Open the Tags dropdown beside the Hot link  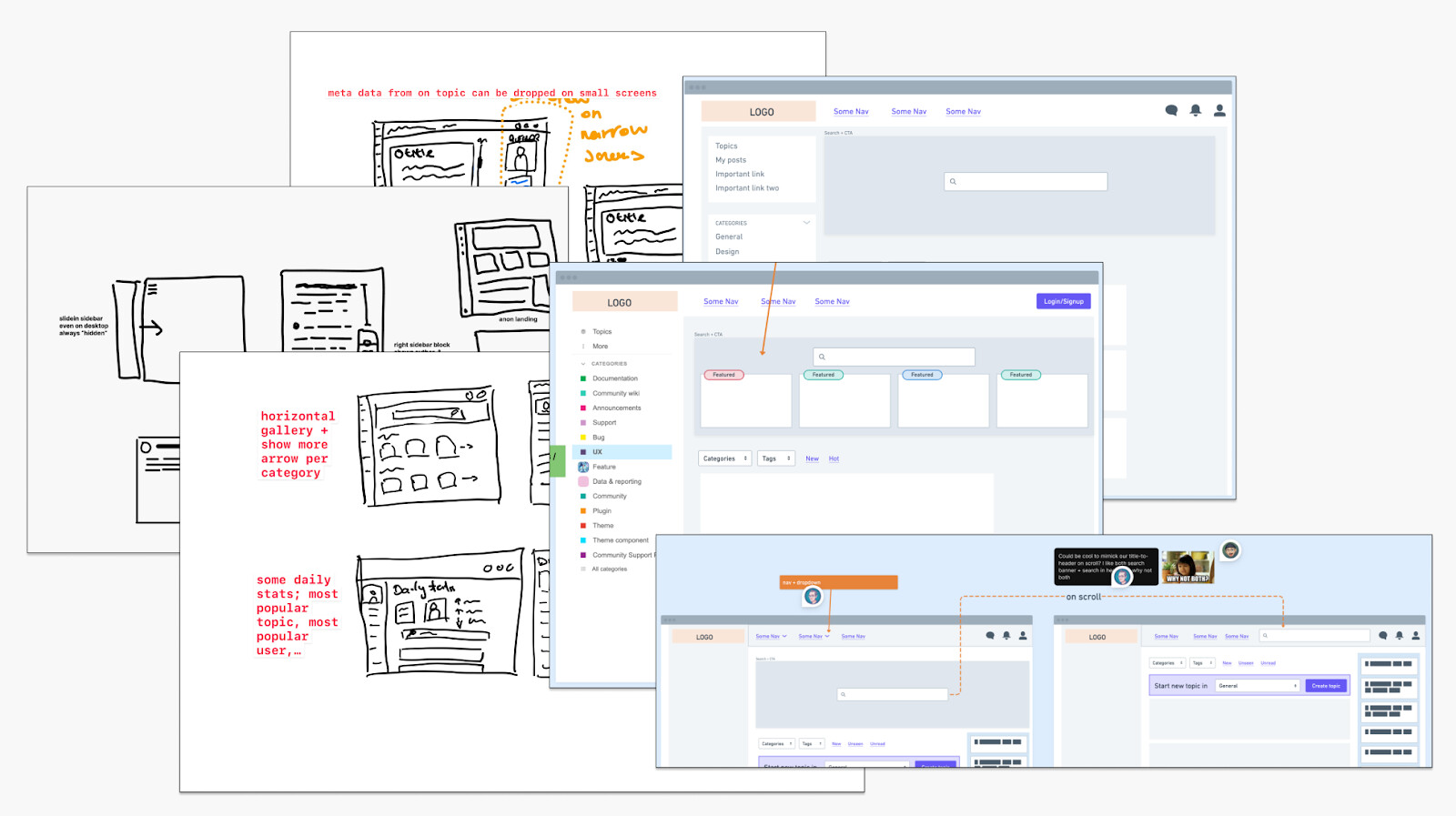(775, 458)
